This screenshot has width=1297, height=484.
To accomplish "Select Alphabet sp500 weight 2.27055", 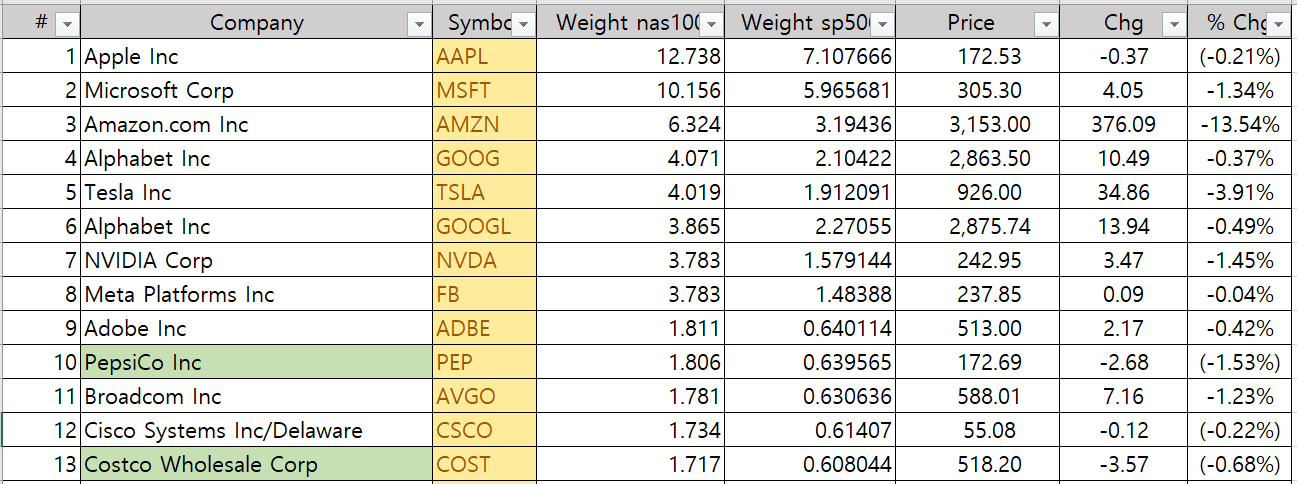I will [x=811, y=227].
